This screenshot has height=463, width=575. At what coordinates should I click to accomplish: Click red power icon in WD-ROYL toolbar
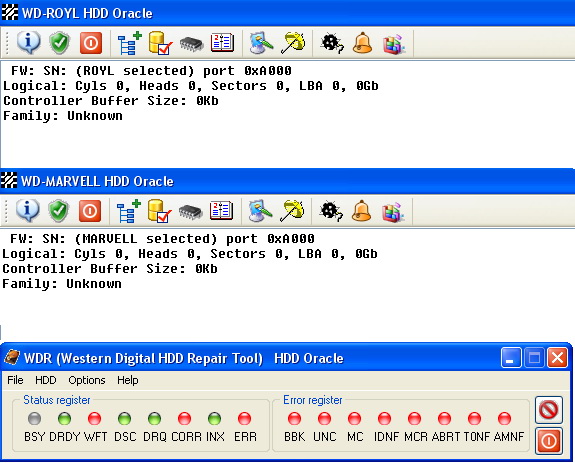pyautogui.click(x=91, y=43)
